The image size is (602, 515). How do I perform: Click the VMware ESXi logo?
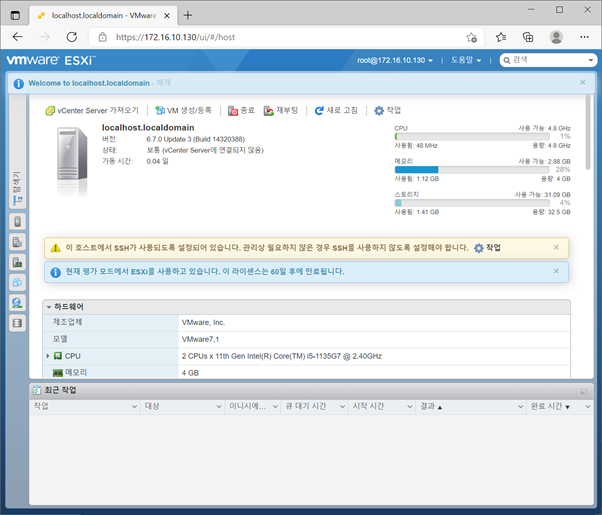click(x=51, y=60)
